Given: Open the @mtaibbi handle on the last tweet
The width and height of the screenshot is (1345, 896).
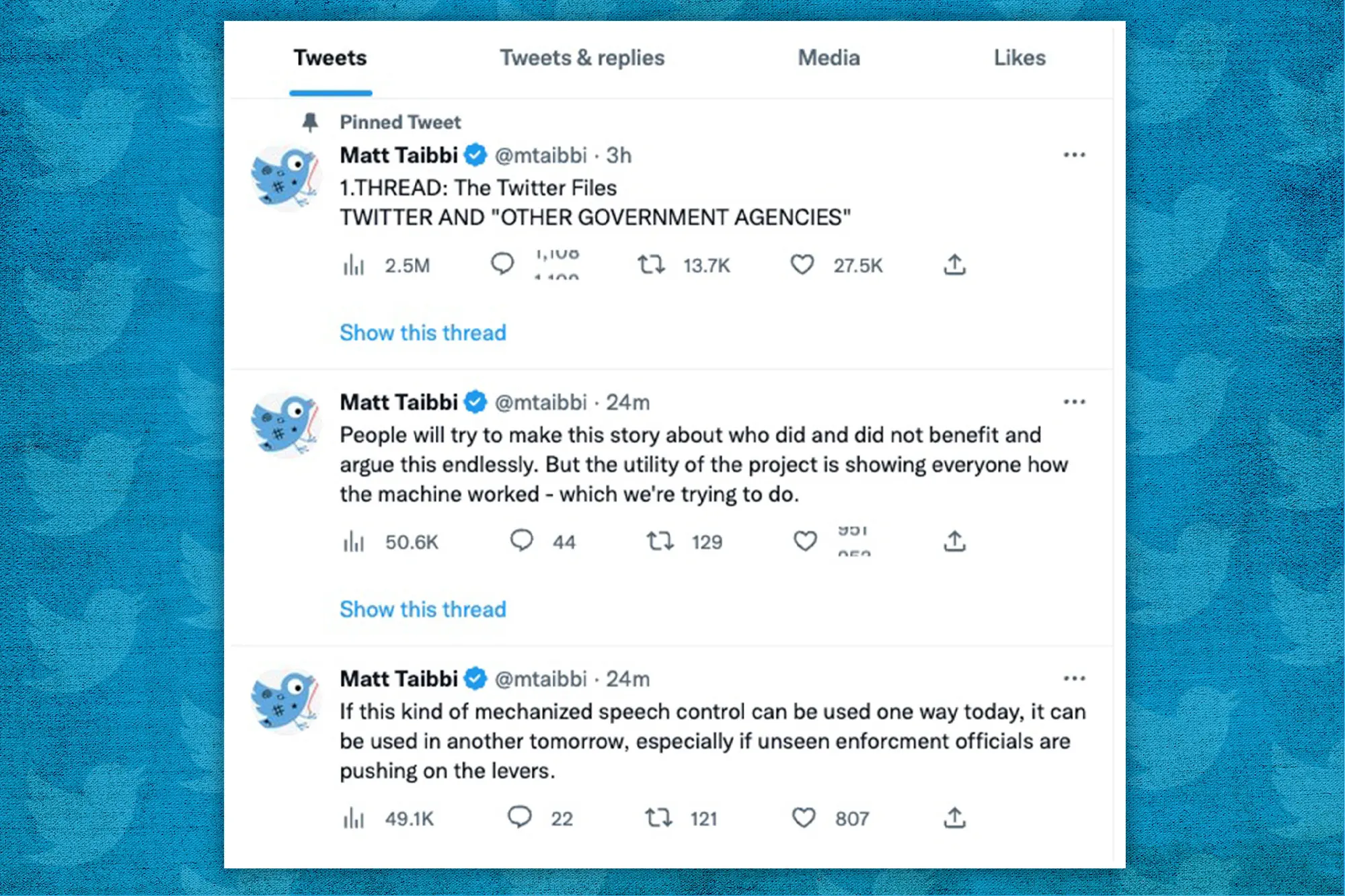Looking at the screenshot, I should point(541,679).
